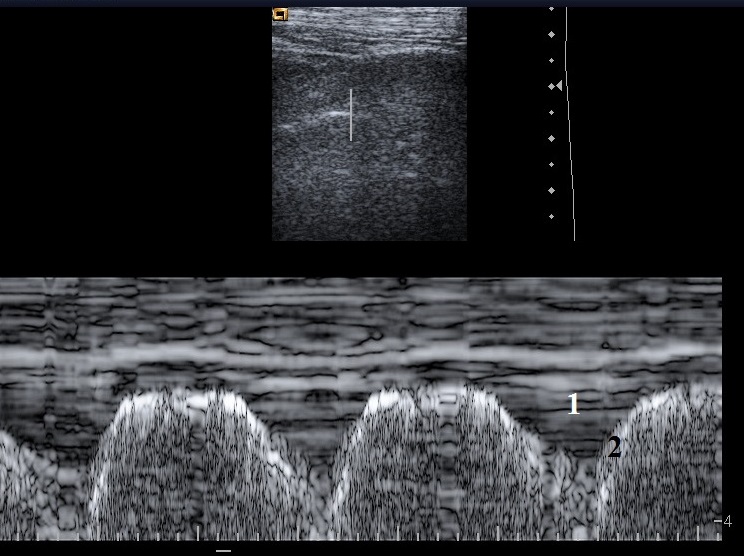The image size is (744, 556).
Task: Click the topmost diamond on the depth scale
Action: pyautogui.click(x=551, y=9)
